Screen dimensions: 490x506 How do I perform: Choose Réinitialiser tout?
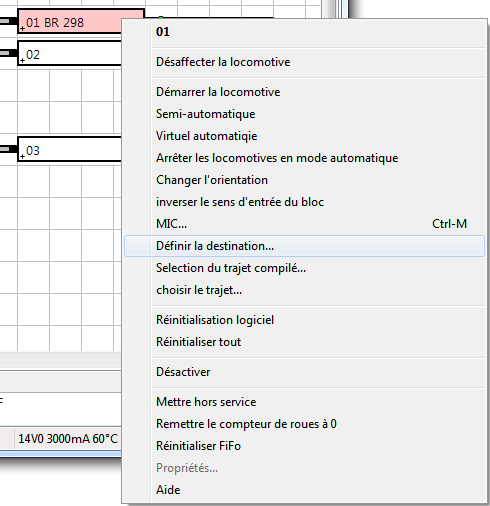304,342
